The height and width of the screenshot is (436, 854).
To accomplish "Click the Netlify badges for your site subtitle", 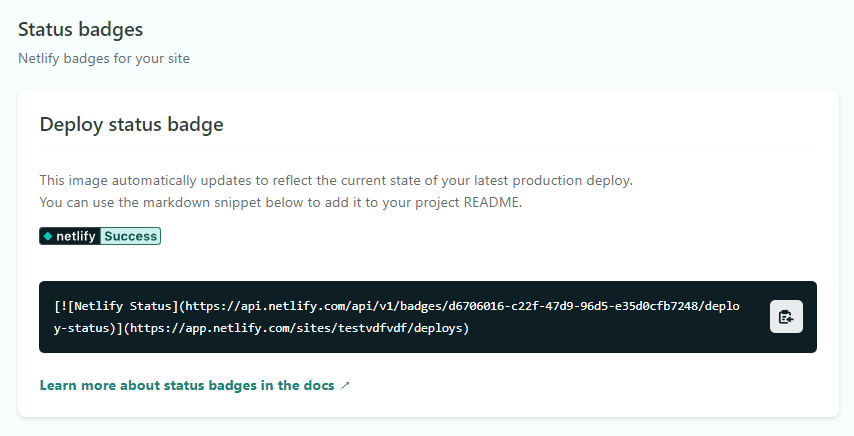I will pyautogui.click(x=104, y=58).
